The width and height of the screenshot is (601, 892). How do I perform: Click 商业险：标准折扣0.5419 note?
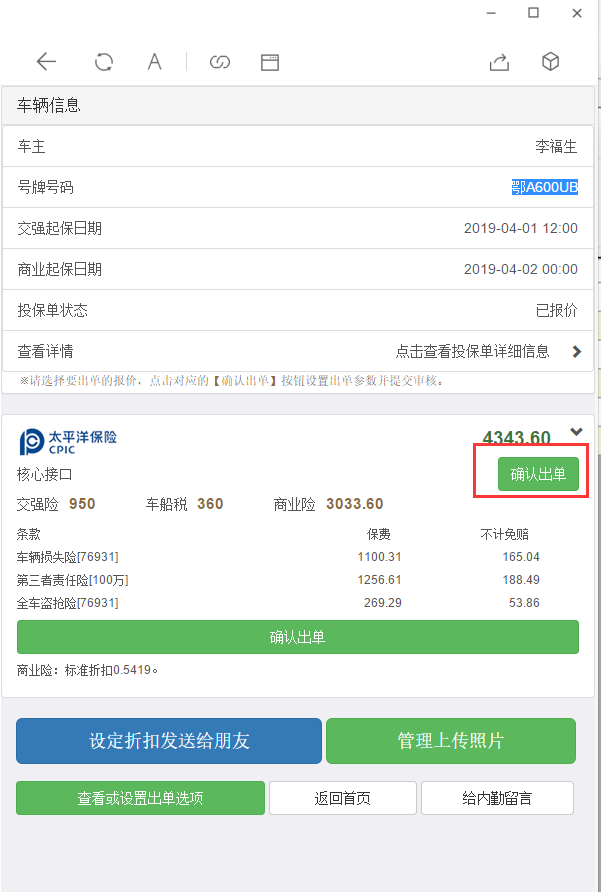tap(88, 671)
